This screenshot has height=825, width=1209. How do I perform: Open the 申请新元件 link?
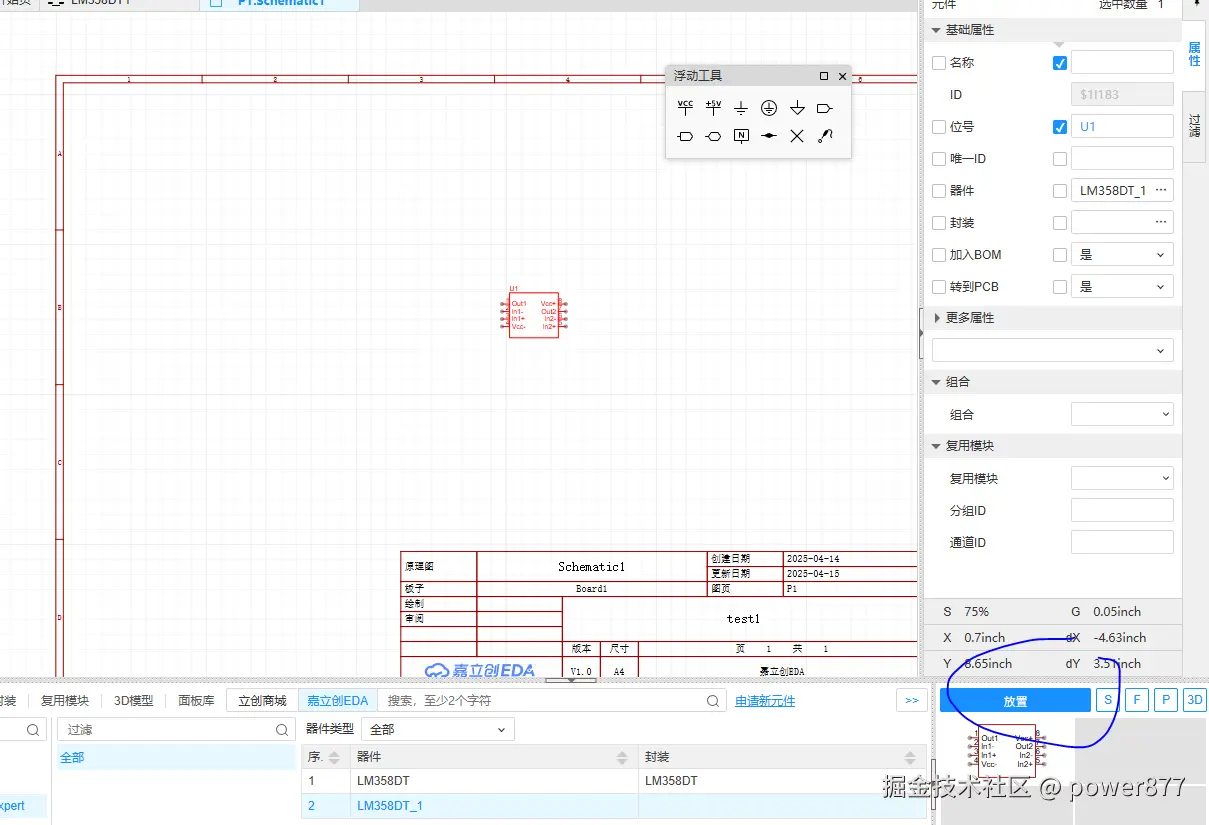click(x=765, y=701)
